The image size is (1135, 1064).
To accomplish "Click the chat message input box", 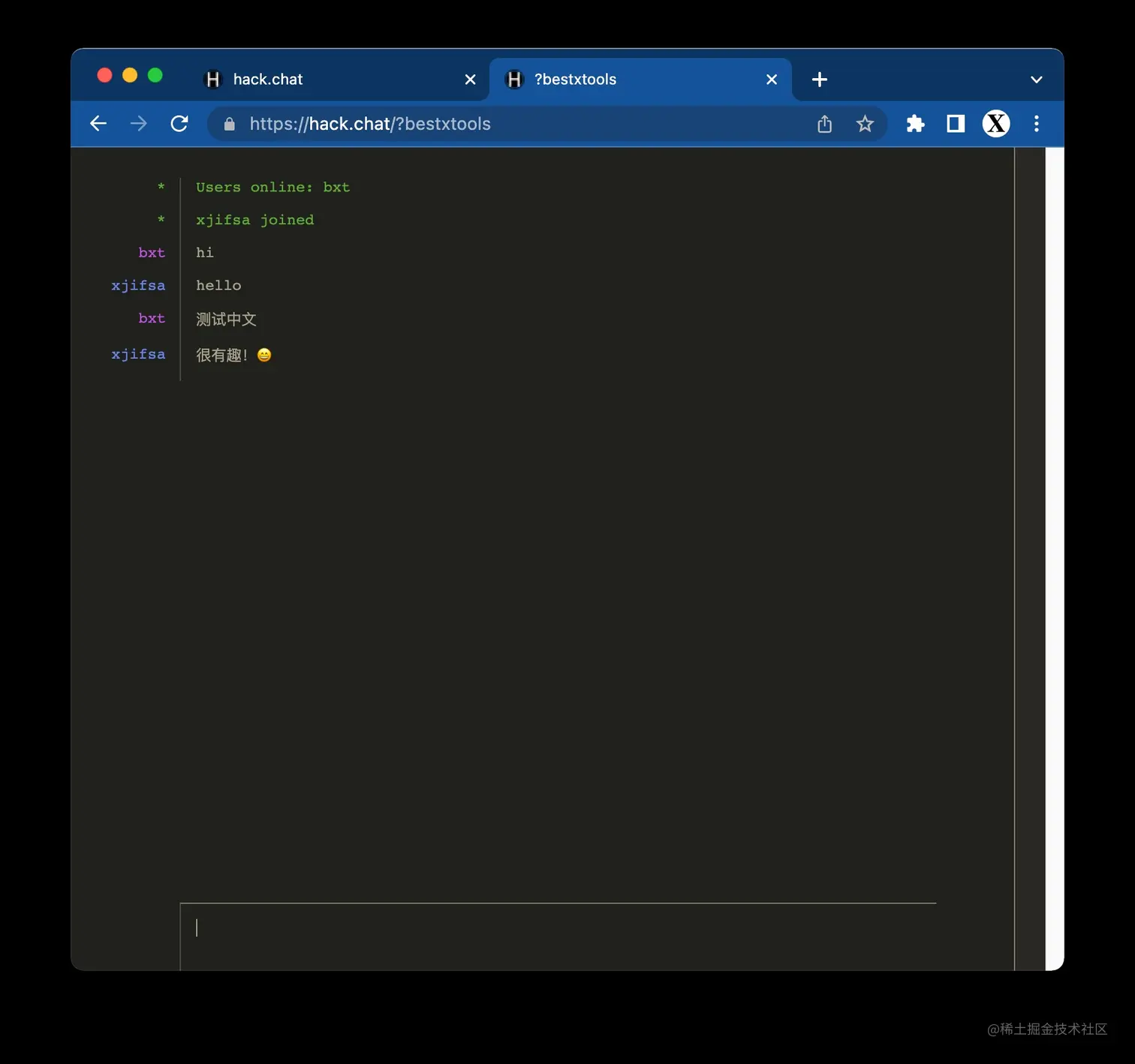I will tap(558, 936).
